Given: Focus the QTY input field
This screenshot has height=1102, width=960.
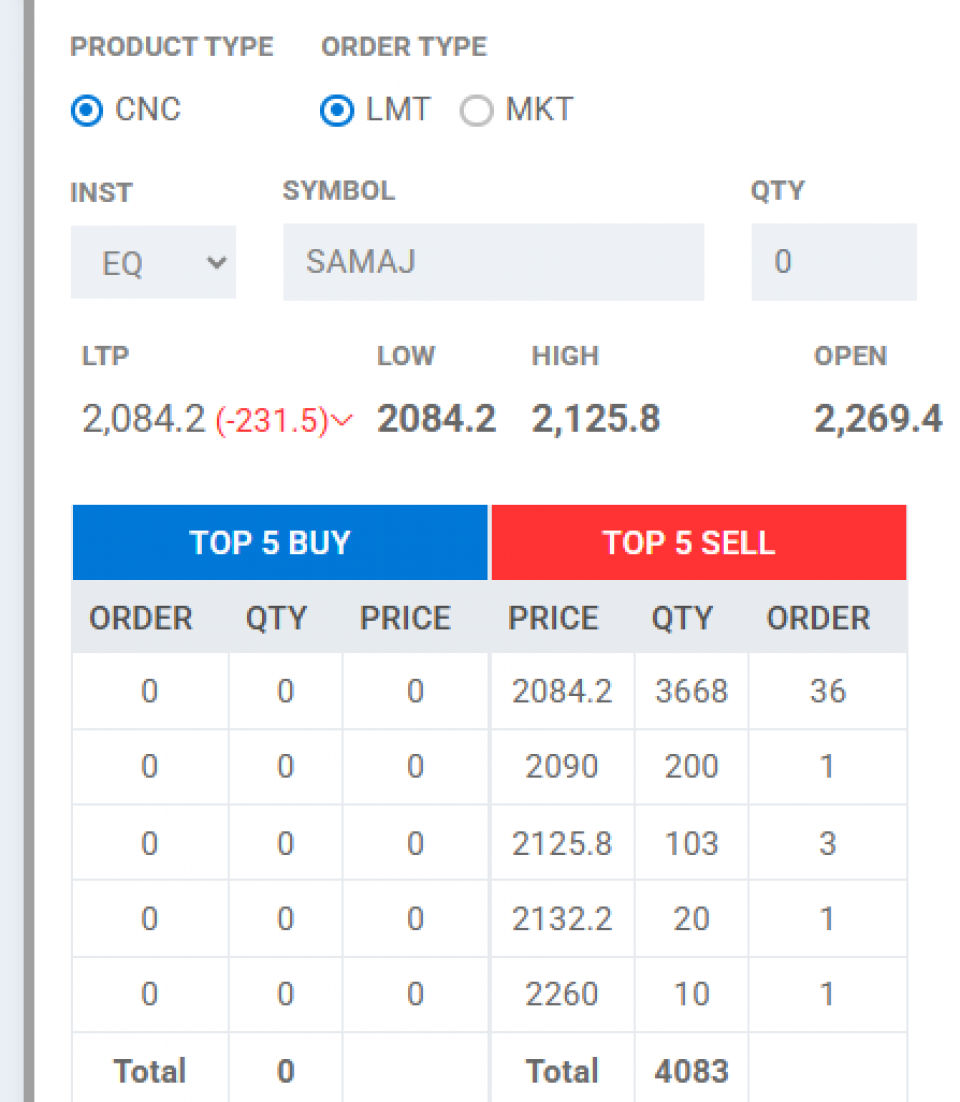Looking at the screenshot, I should 833,262.
